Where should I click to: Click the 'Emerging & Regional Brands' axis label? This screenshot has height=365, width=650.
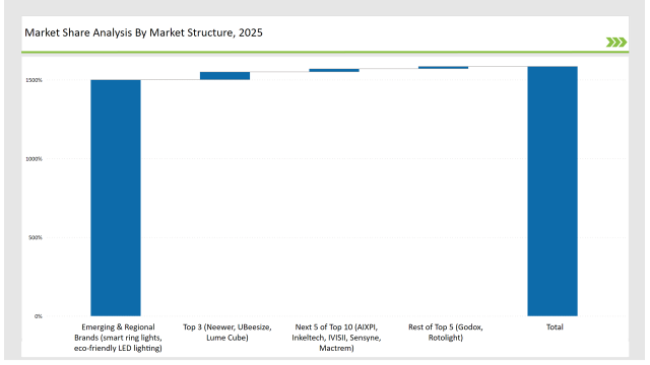coord(118,338)
